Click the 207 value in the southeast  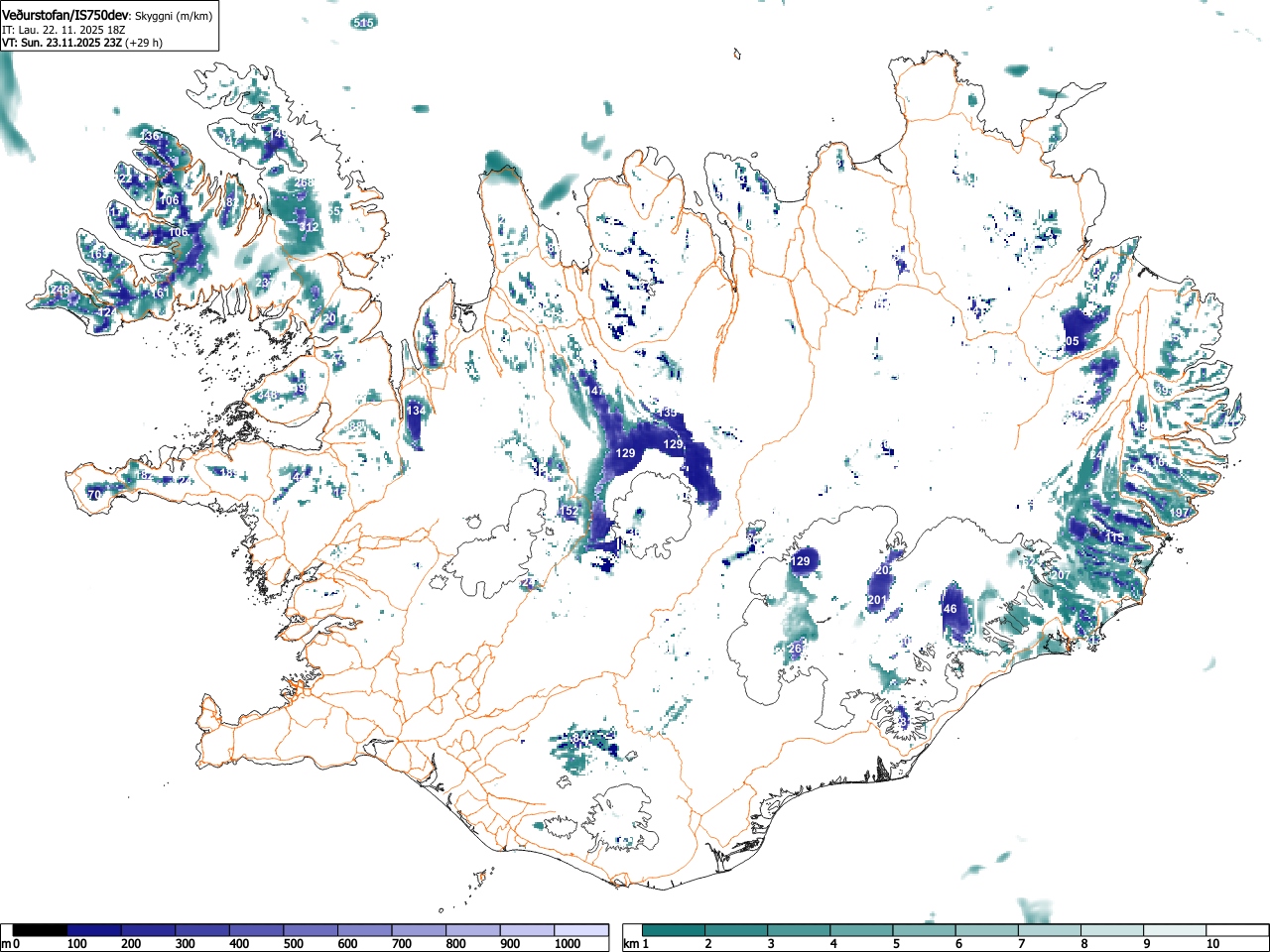click(x=1062, y=575)
